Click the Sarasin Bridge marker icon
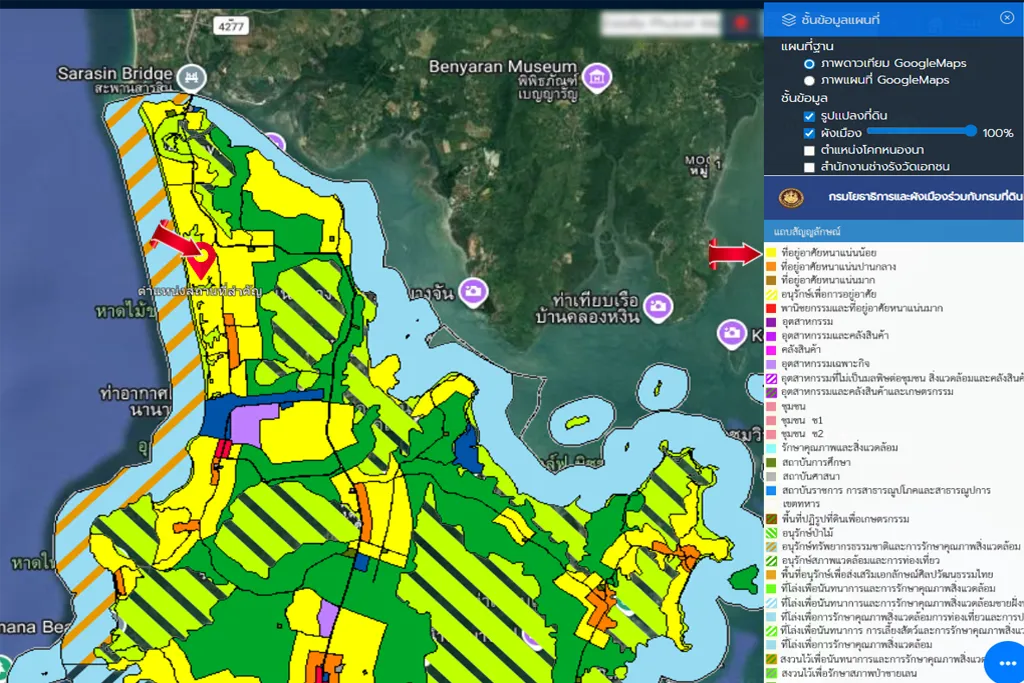 point(191,76)
